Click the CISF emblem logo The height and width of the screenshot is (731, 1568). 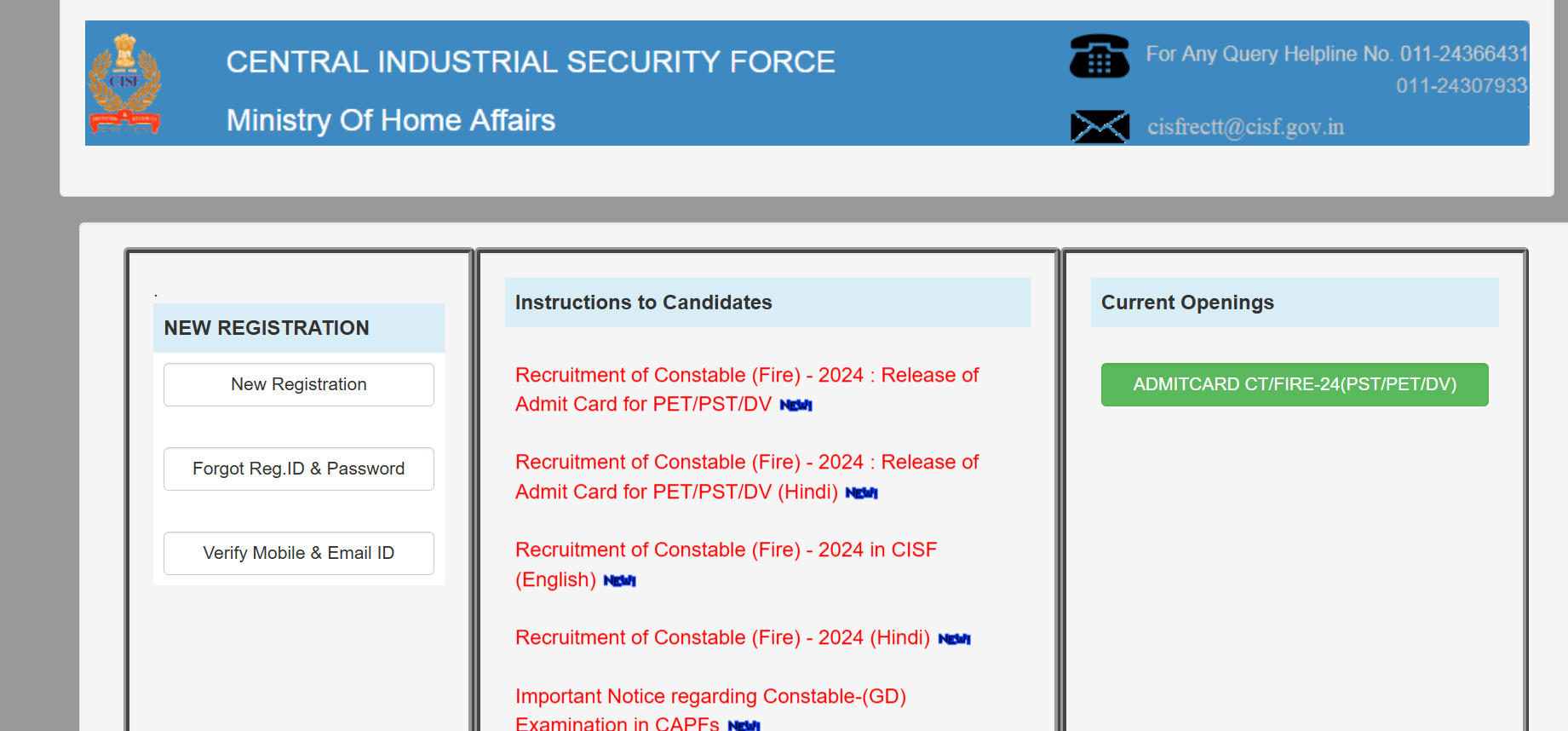pyautogui.click(x=125, y=83)
